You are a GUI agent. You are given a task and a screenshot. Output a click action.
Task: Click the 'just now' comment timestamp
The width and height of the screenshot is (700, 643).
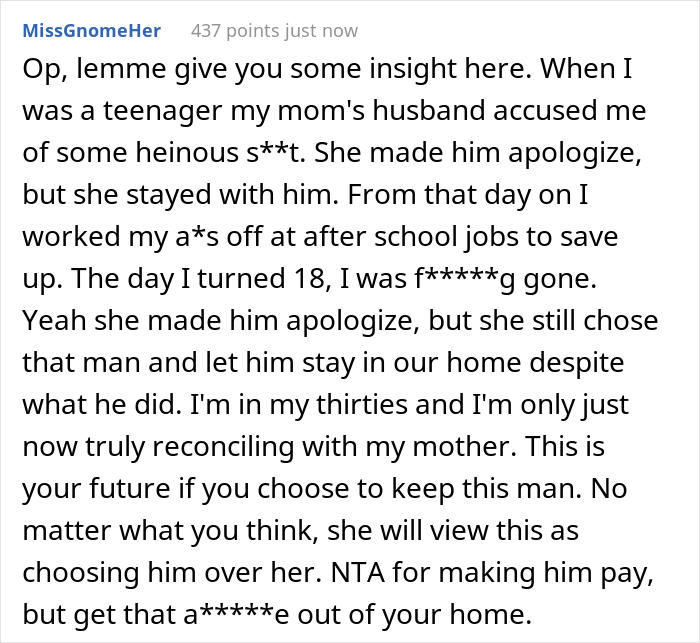pyautogui.click(x=324, y=30)
